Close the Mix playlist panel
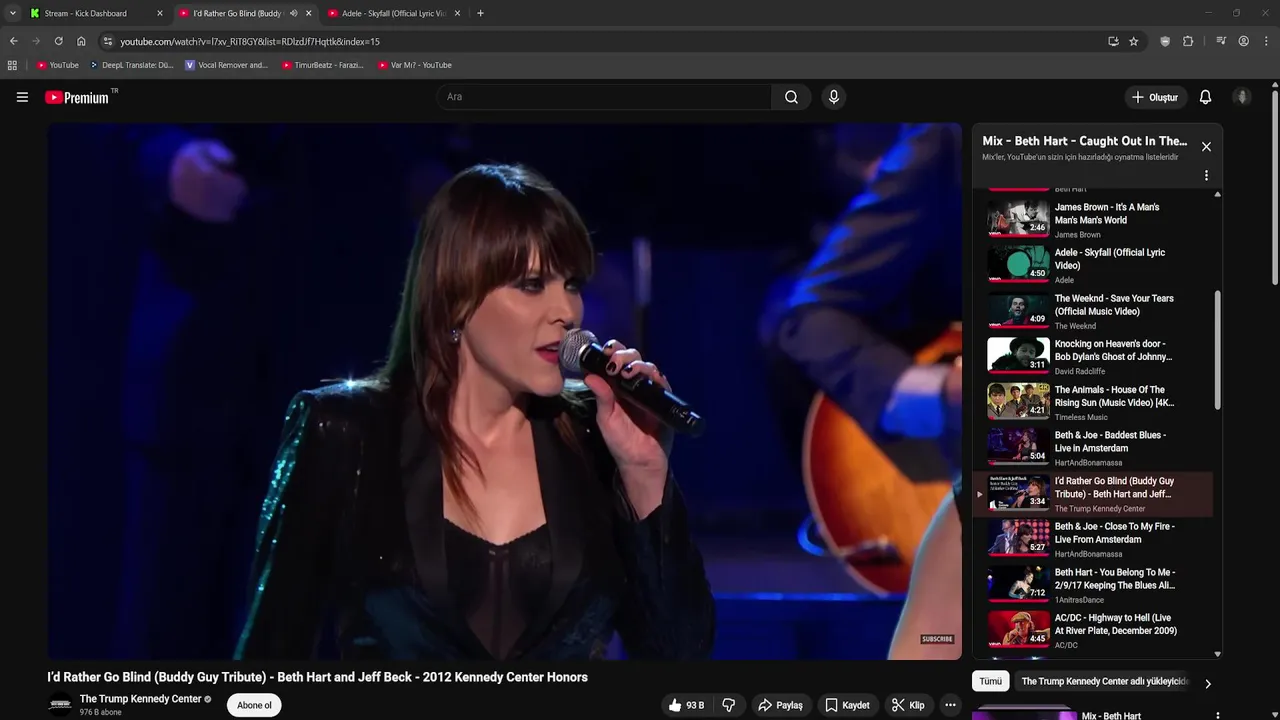The image size is (1280, 720). (x=1206, y=146)
